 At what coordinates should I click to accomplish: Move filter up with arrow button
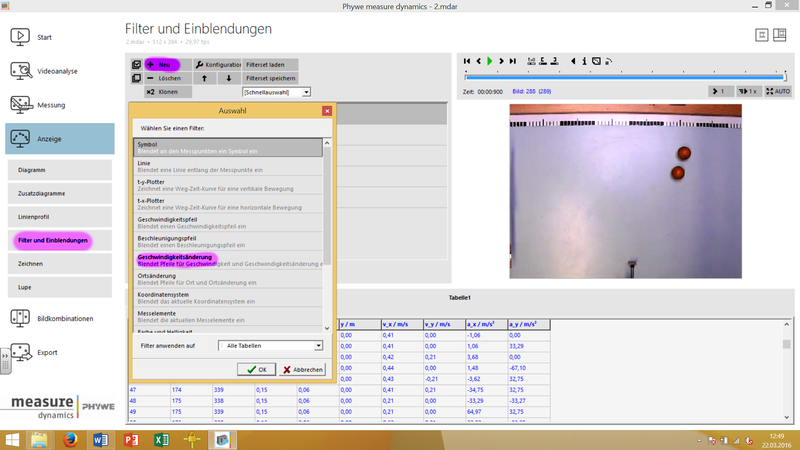204,78
